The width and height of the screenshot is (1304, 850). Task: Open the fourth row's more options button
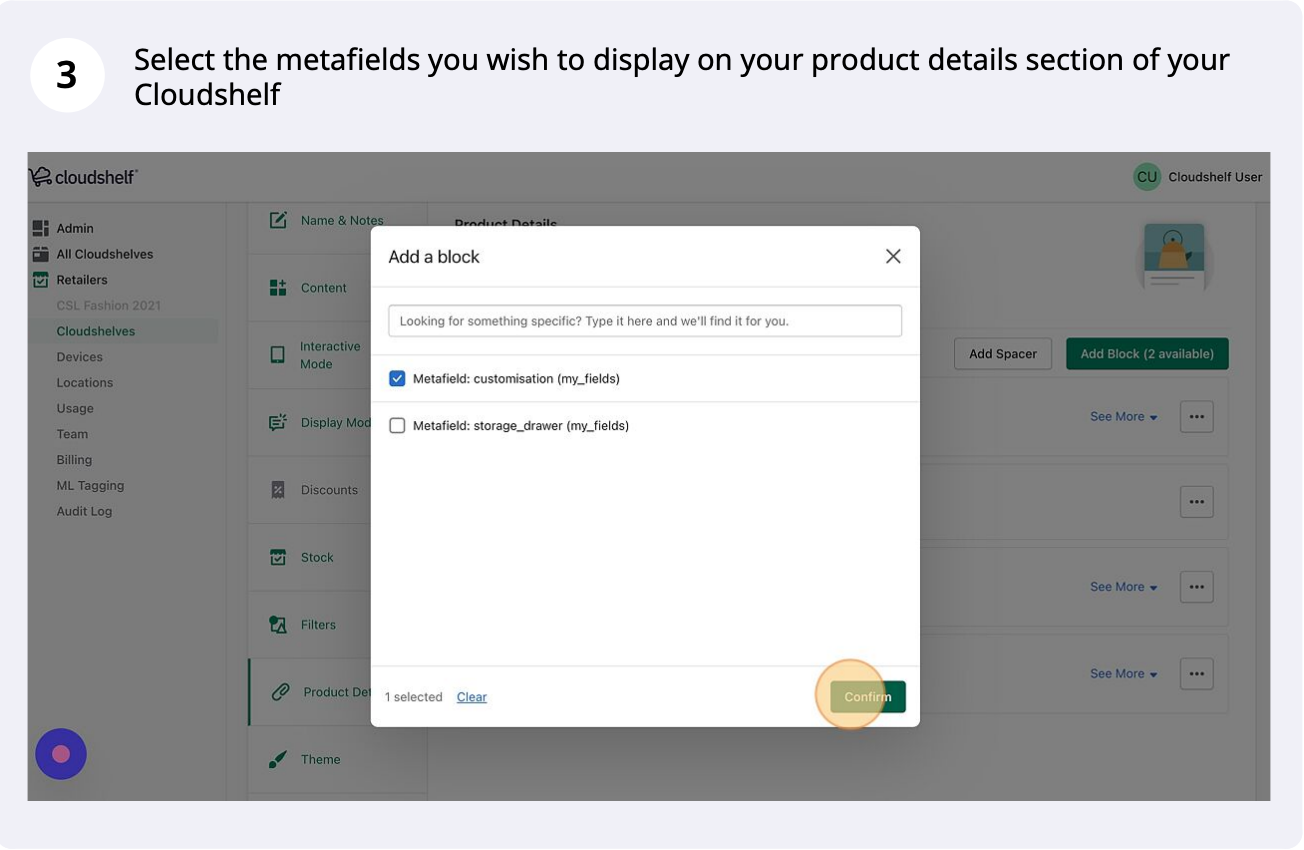[1197, 674]
